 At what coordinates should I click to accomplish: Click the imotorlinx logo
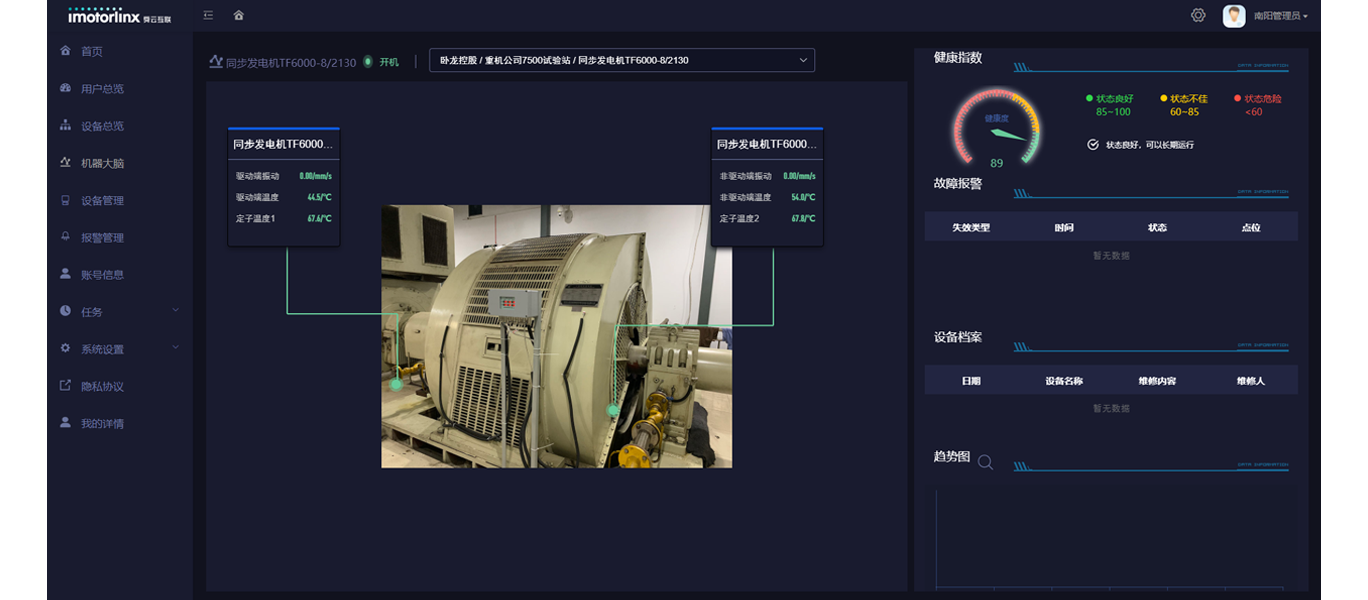pyautogui.click(x=119, y=16)
